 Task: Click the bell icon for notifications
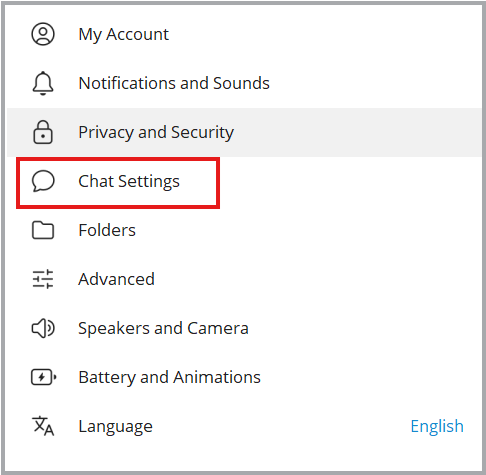[x=43, y=83]
